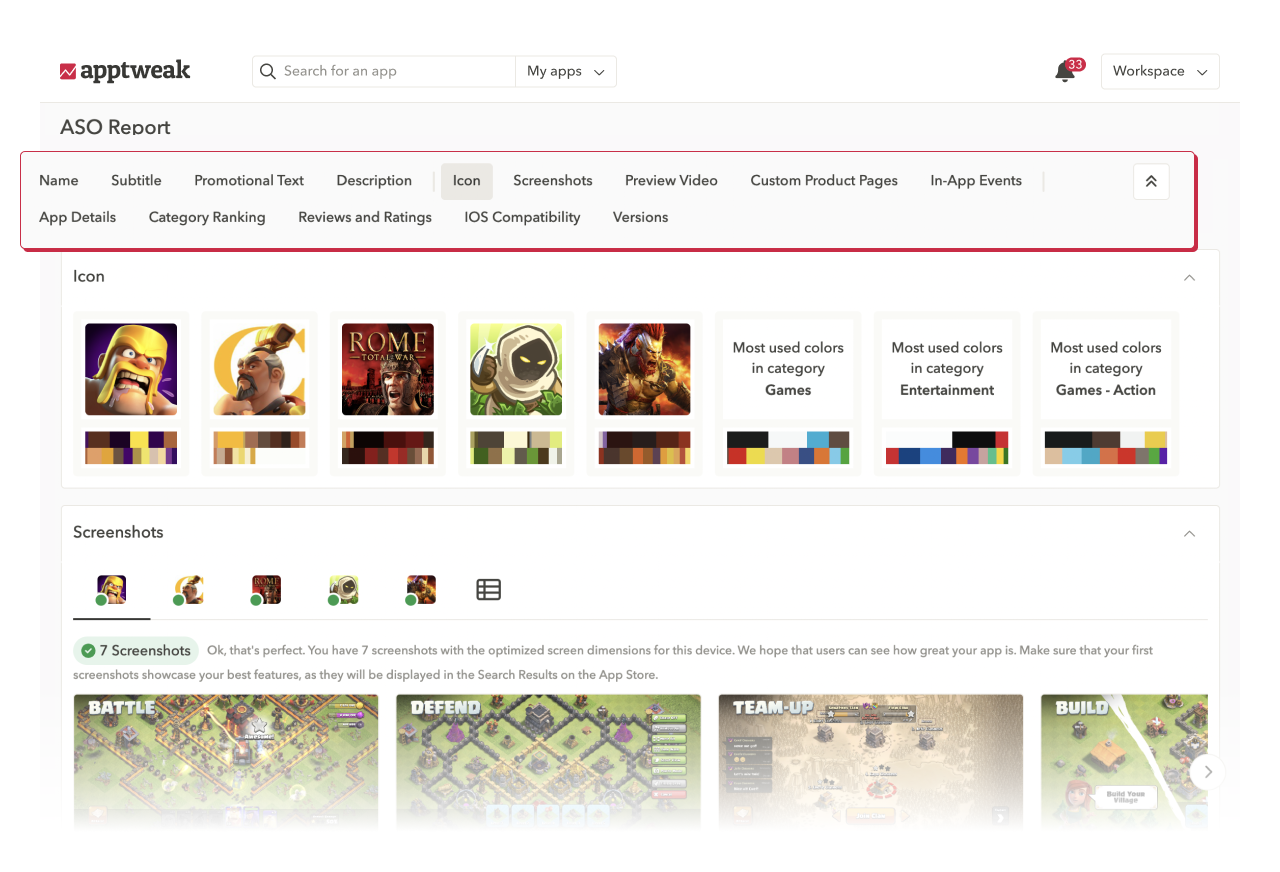The image size is (1280, 872).
Task: Click the Search for an app field
Action: coord(384,71)
